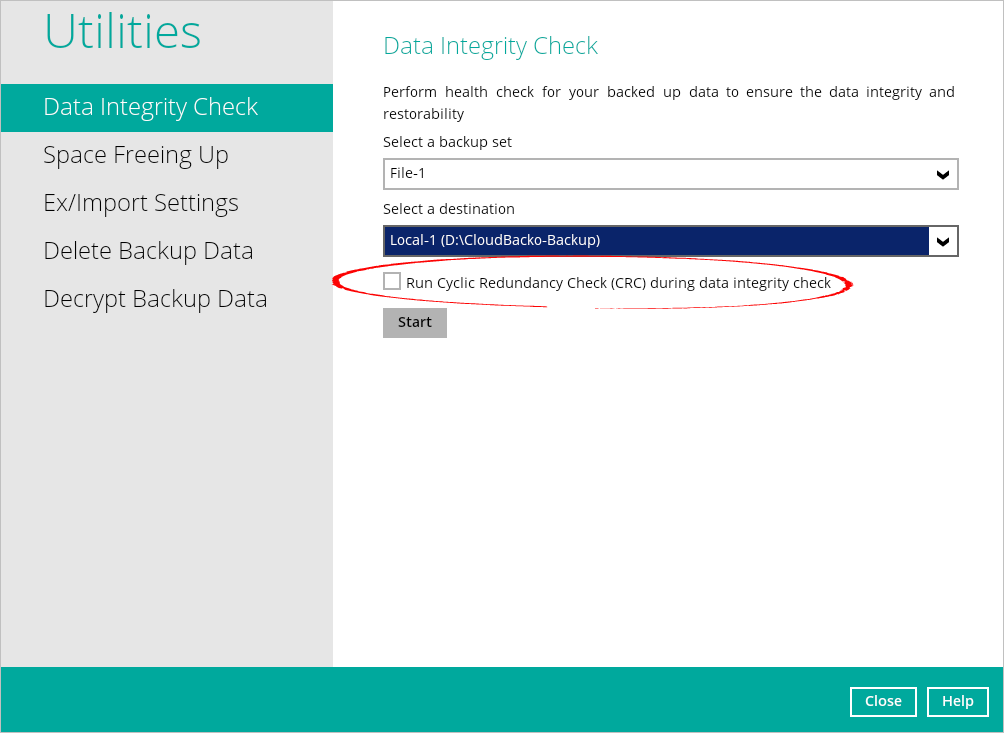Click the 'Select a backup set' label
Image resolution: width=1004 pixels, height=733 pixels.
[x=447, y=142]
